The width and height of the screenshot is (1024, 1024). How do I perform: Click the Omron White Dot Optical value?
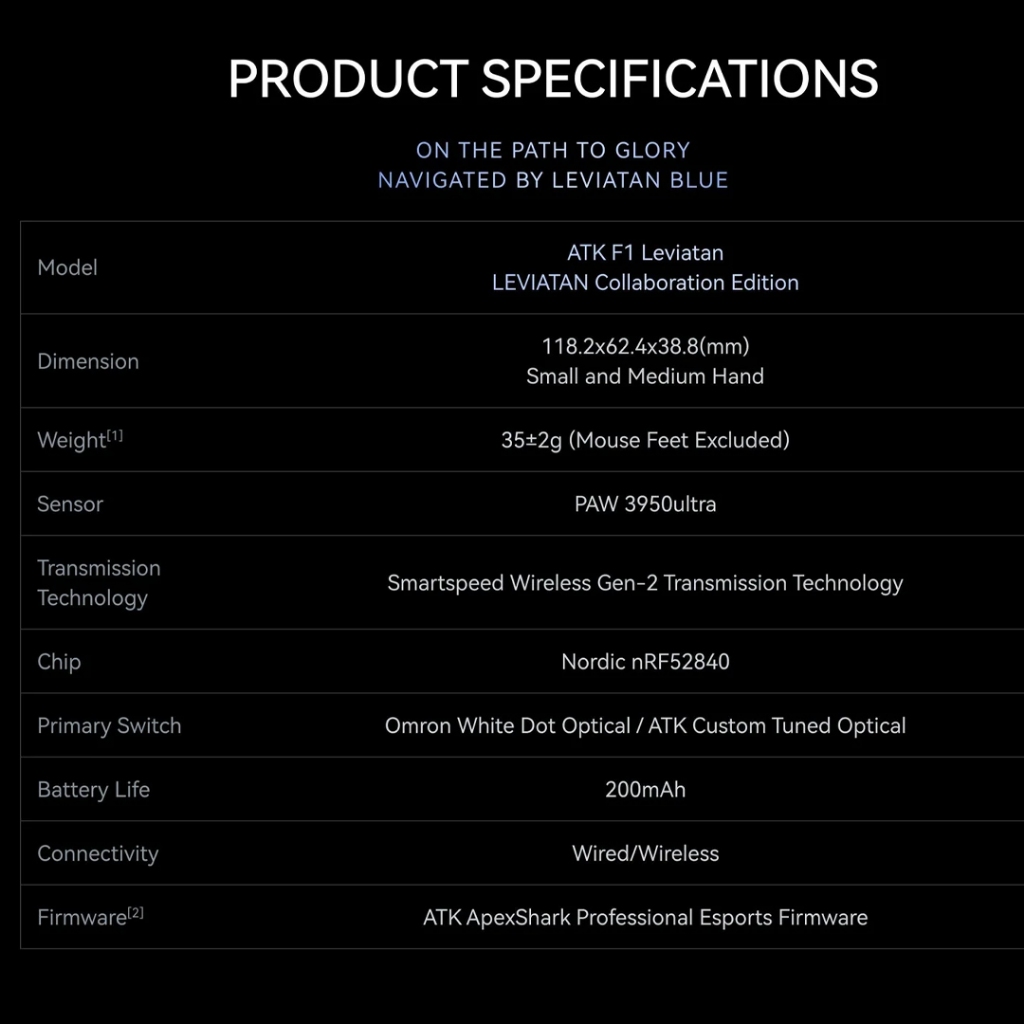(507, 726)
